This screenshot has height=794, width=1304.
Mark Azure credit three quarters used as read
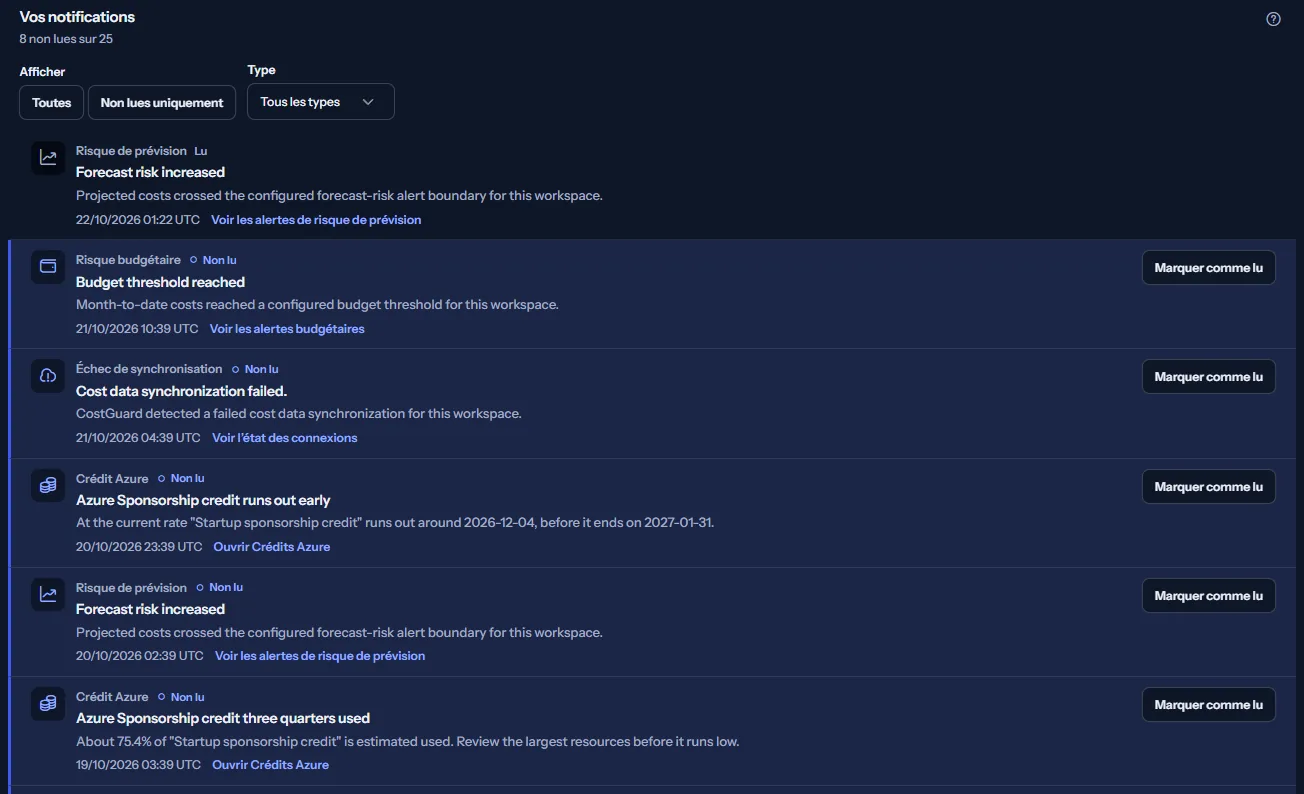pos(1208,705)
